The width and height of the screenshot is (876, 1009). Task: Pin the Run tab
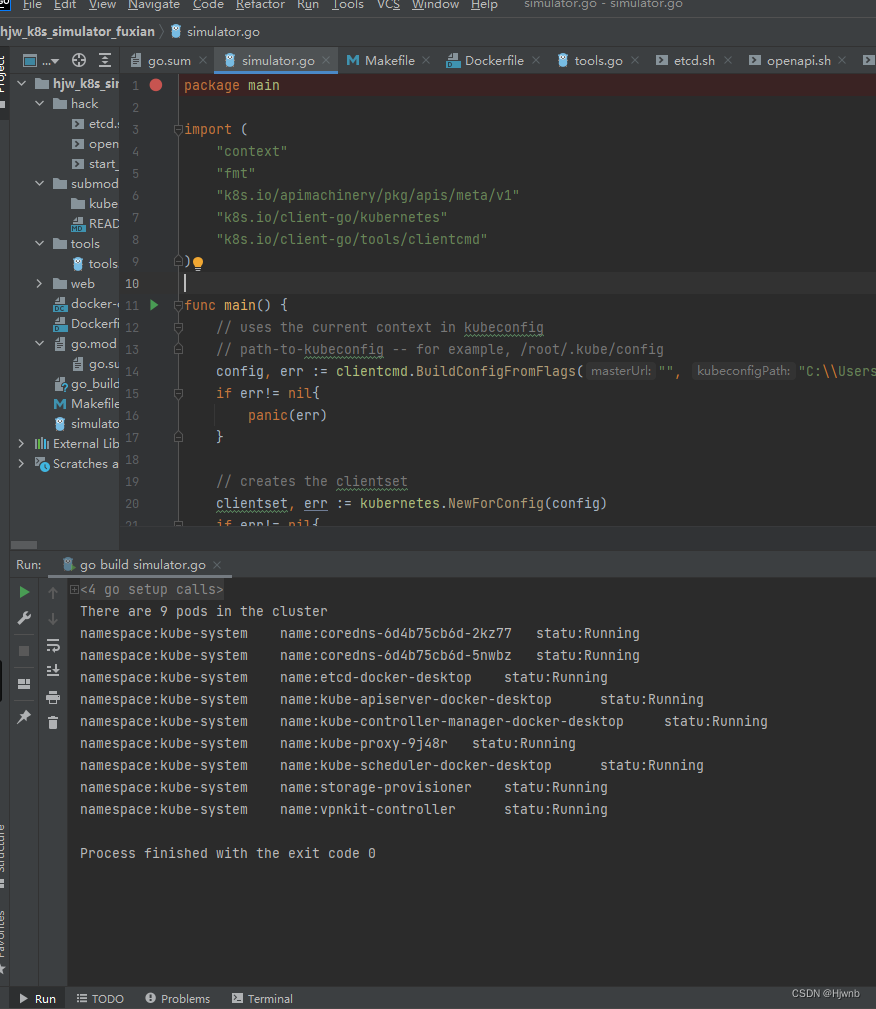[24, 716]
